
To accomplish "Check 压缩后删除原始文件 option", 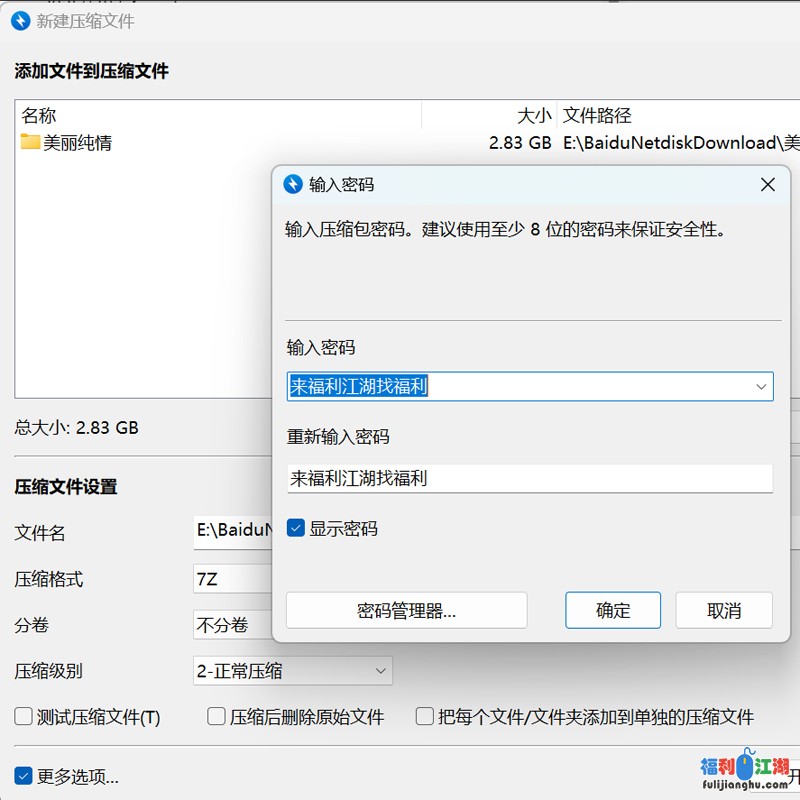I will click(215, 717).
